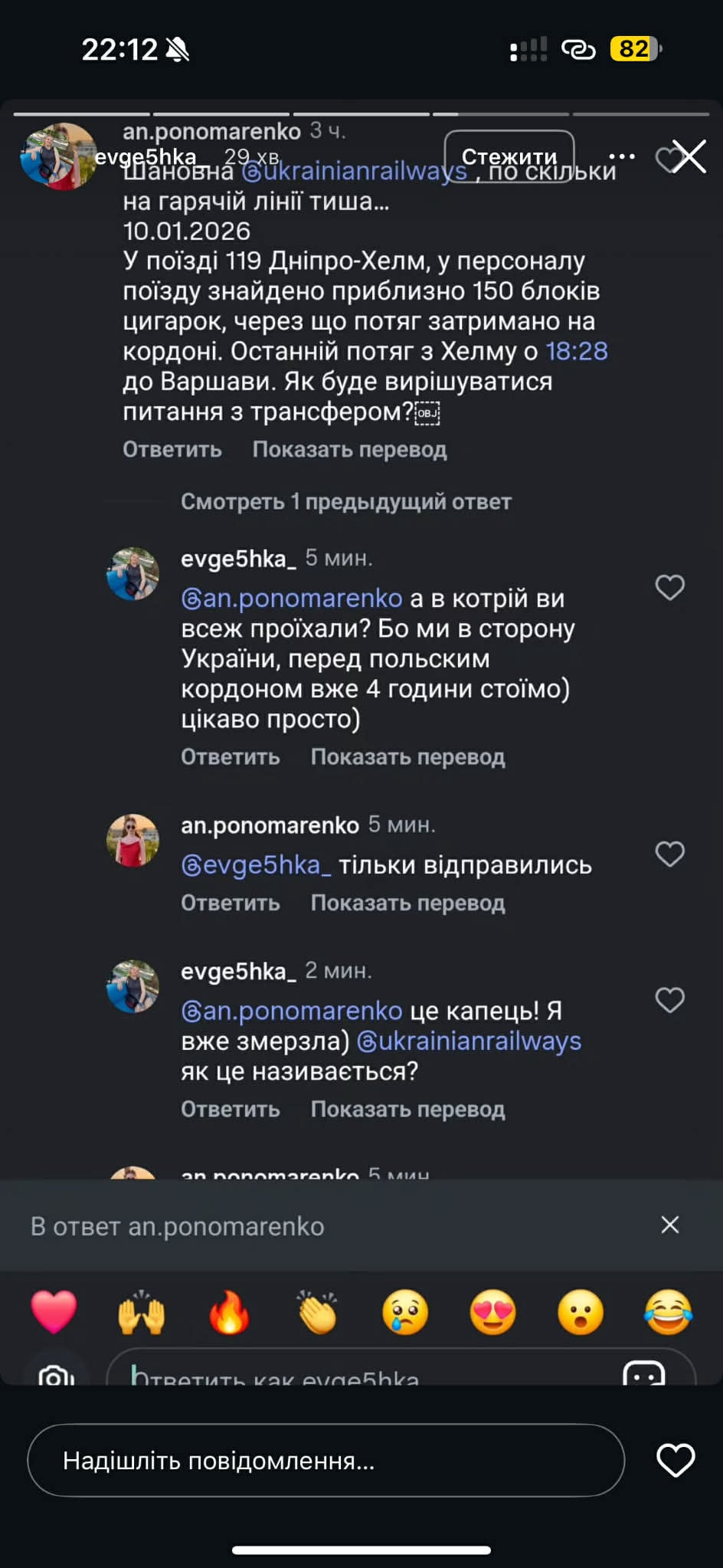Send heart-eyes emoji reaction
This screenshot has height=1568, width=723.
click(x=492, y=1312)
